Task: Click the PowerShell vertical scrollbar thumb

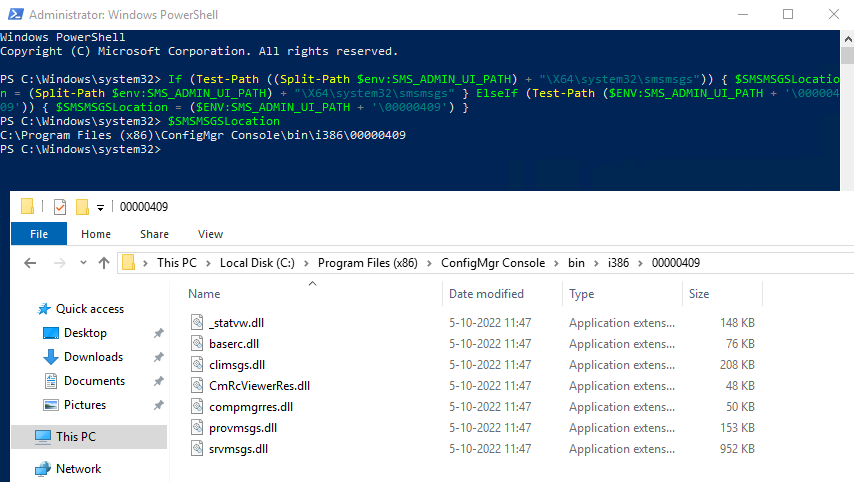Action: pyautogui.click(x=847, y=56)
